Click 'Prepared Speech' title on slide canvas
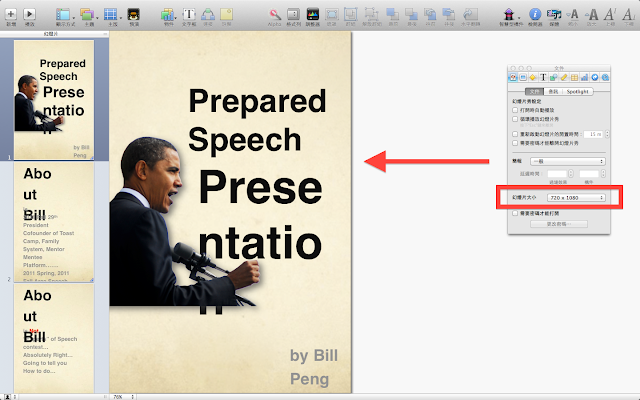Screen dimensions: 640x400 tap(257, 120)
